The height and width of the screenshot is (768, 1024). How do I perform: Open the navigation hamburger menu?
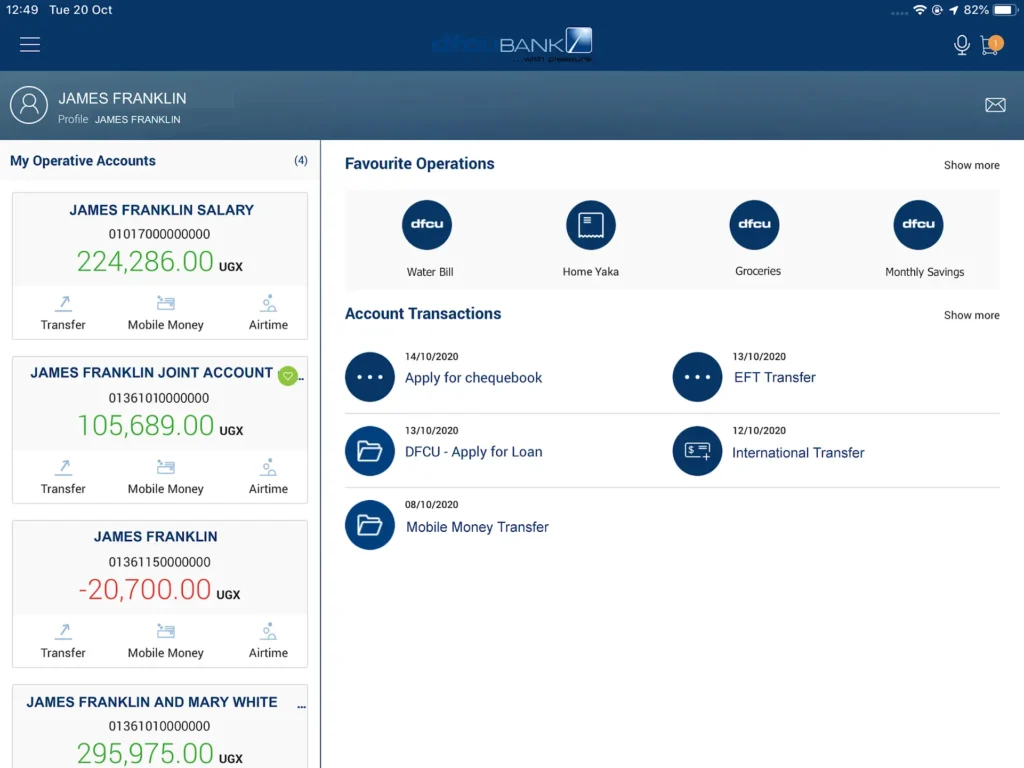point(29,44)
